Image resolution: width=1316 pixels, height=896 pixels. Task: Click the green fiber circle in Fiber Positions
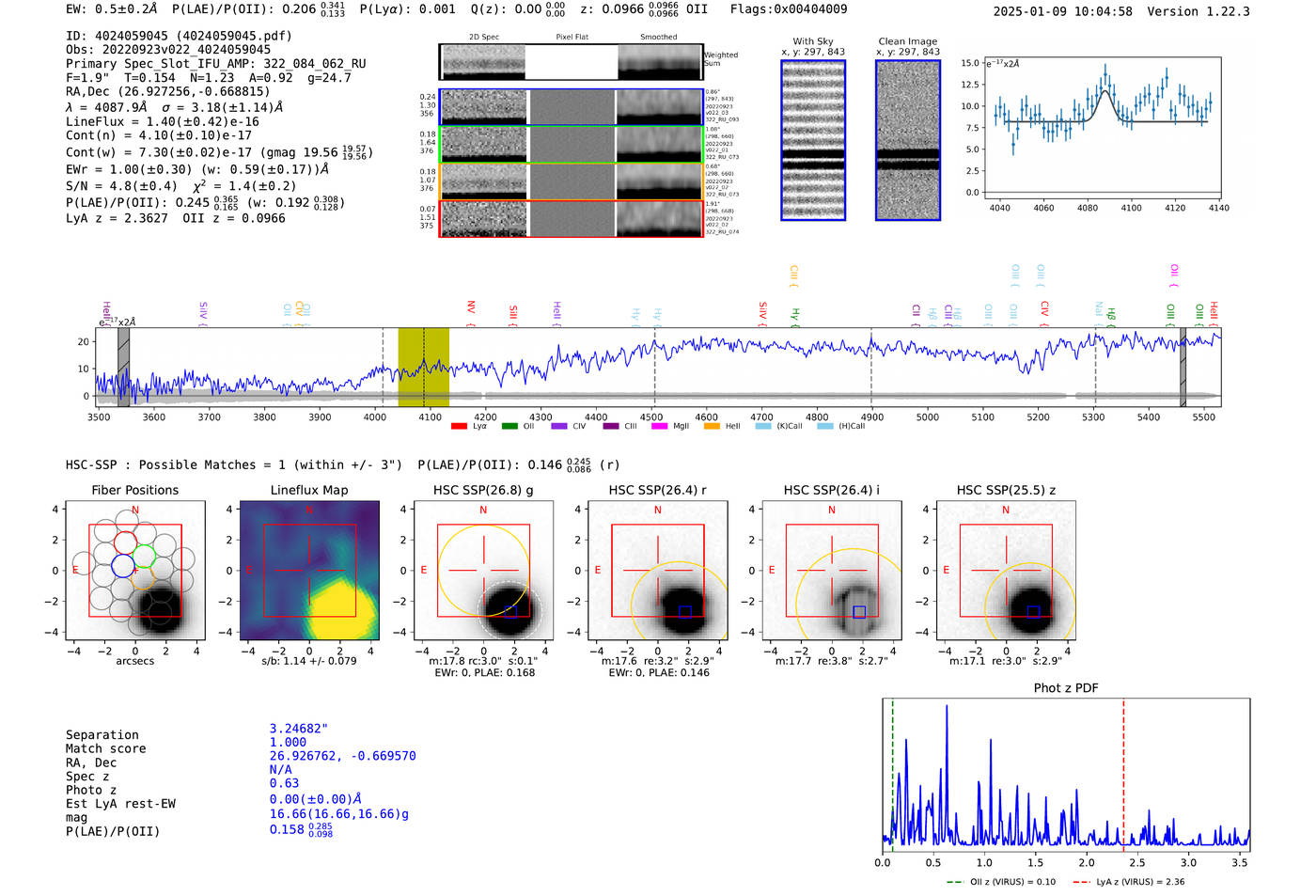(144, 555)
